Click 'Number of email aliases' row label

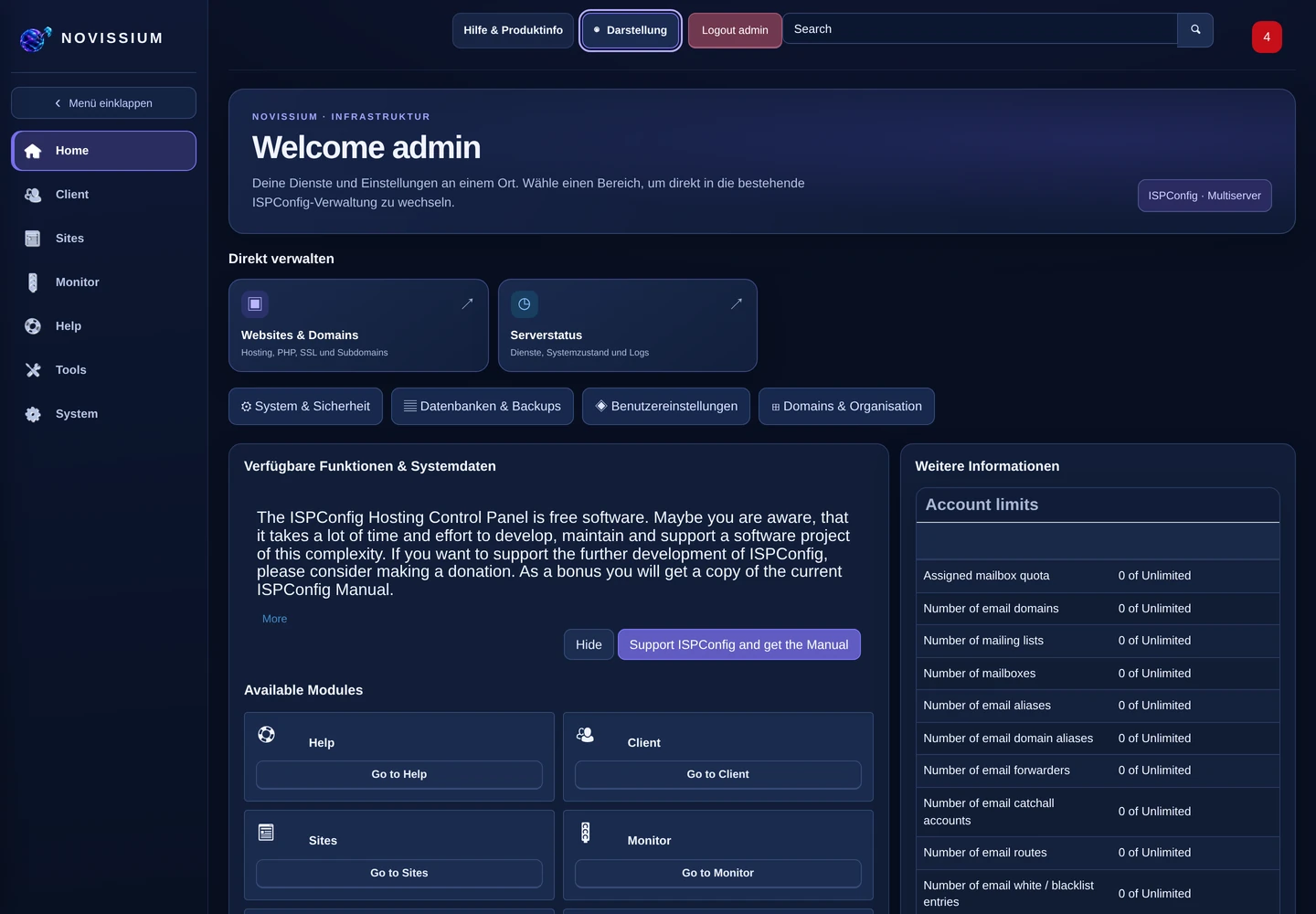(x=987, y=706)
